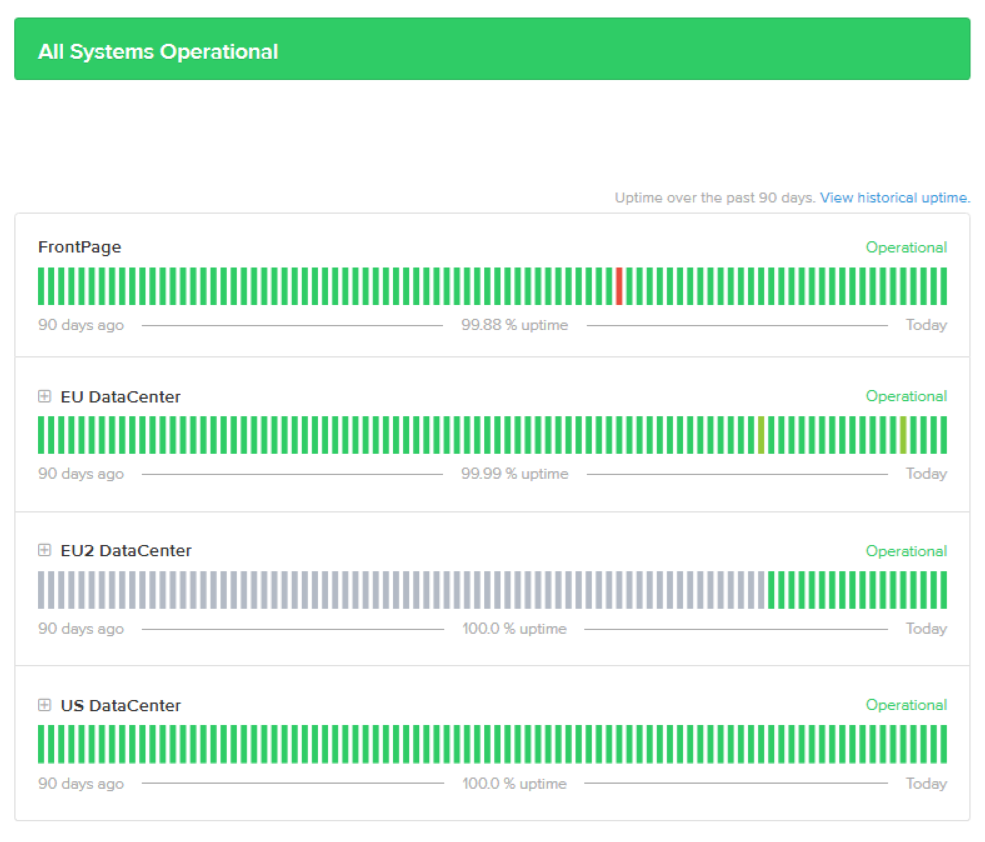Expand the EU DataCenter component group

tap(44, 397)
